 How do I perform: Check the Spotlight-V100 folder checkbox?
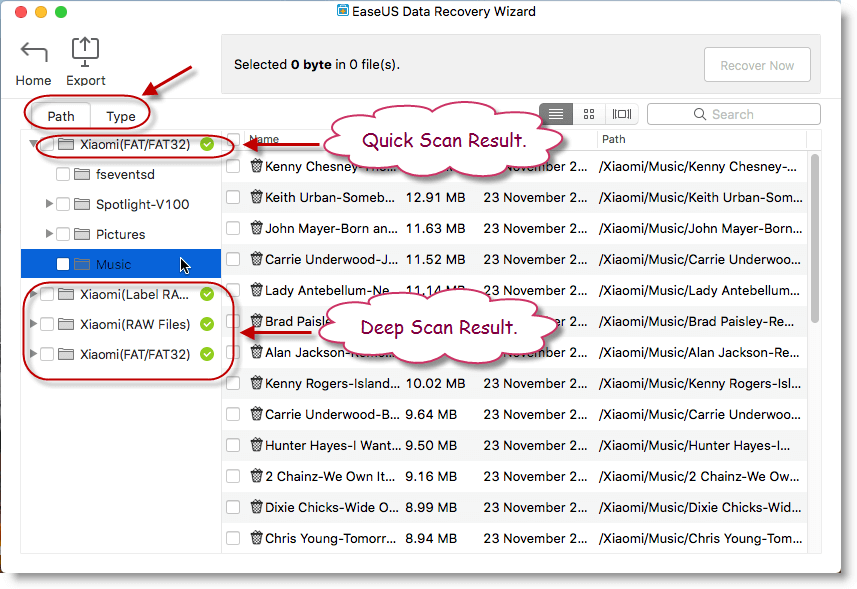click(63, 204)
